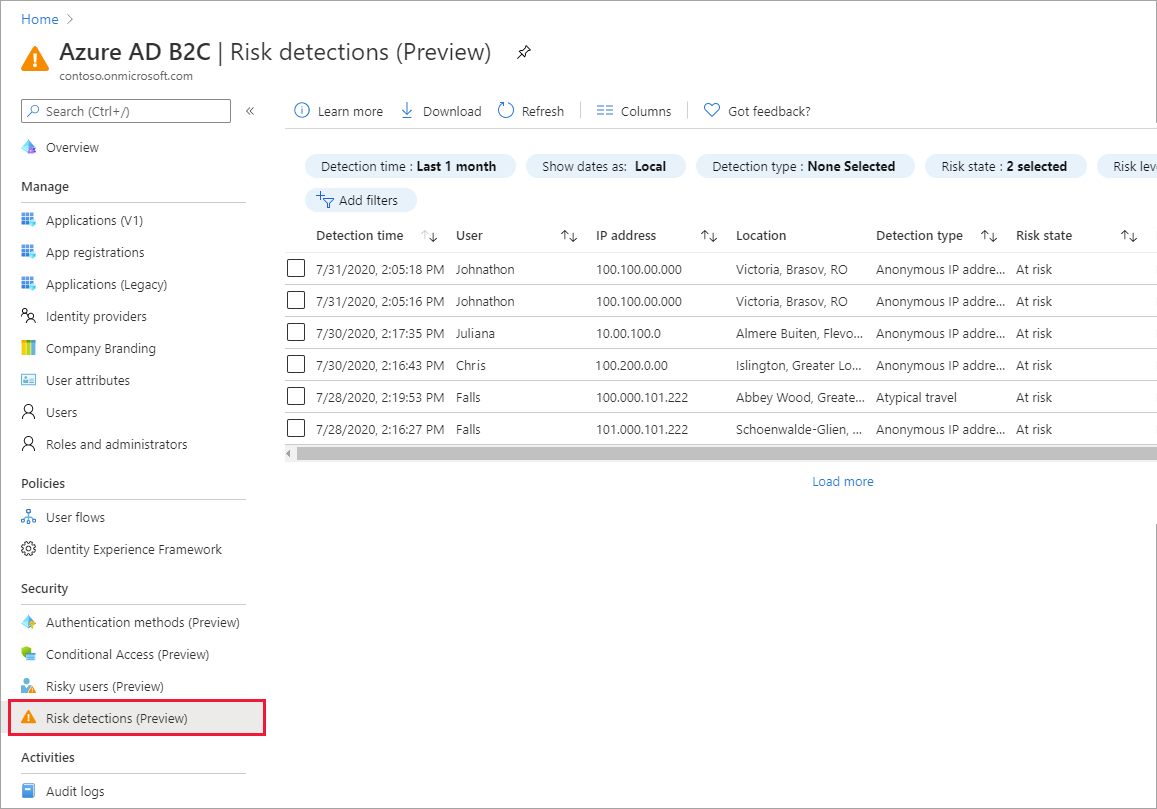Click the Add filters button

coord(360,200)
